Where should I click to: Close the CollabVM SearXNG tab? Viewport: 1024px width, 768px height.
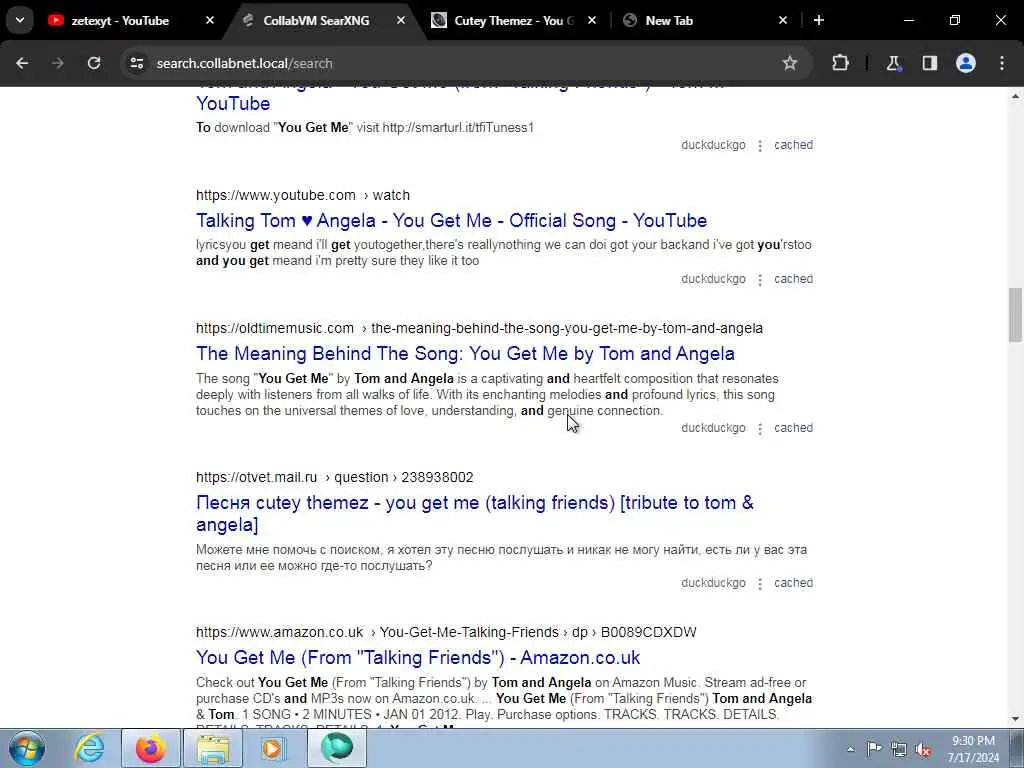tap(401, 21)
